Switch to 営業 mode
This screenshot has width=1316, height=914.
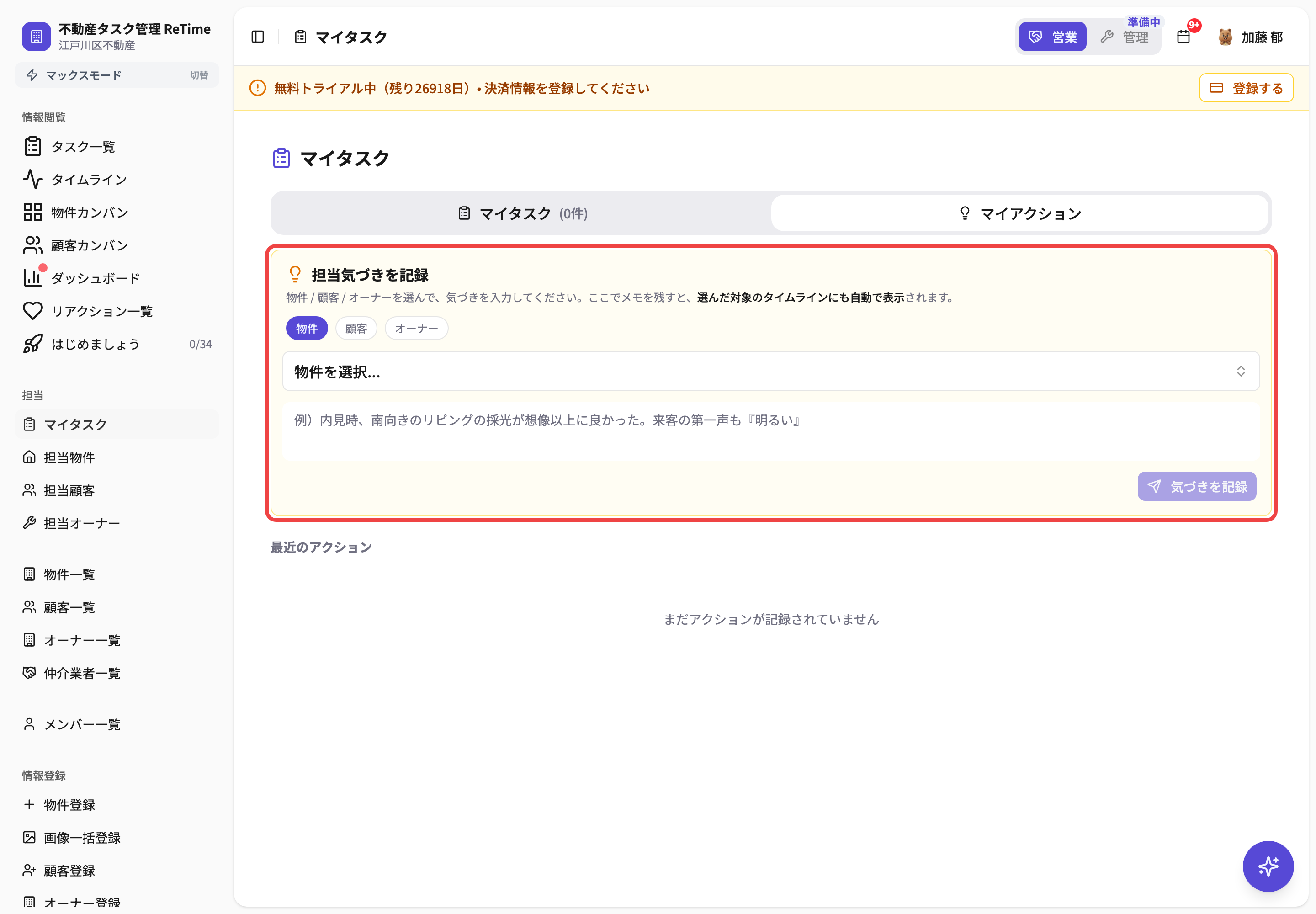(1052, 37)
